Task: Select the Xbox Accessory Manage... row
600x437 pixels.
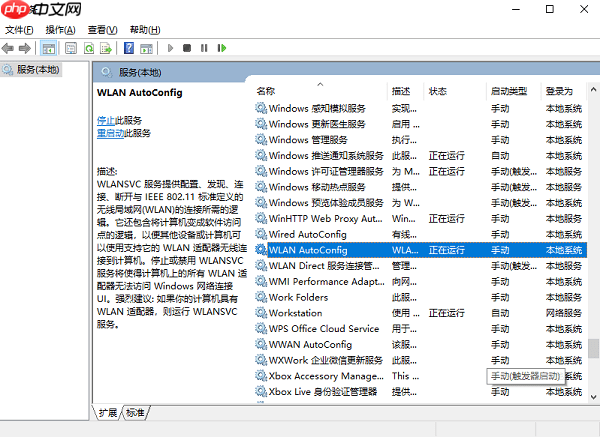Action: 419,376
